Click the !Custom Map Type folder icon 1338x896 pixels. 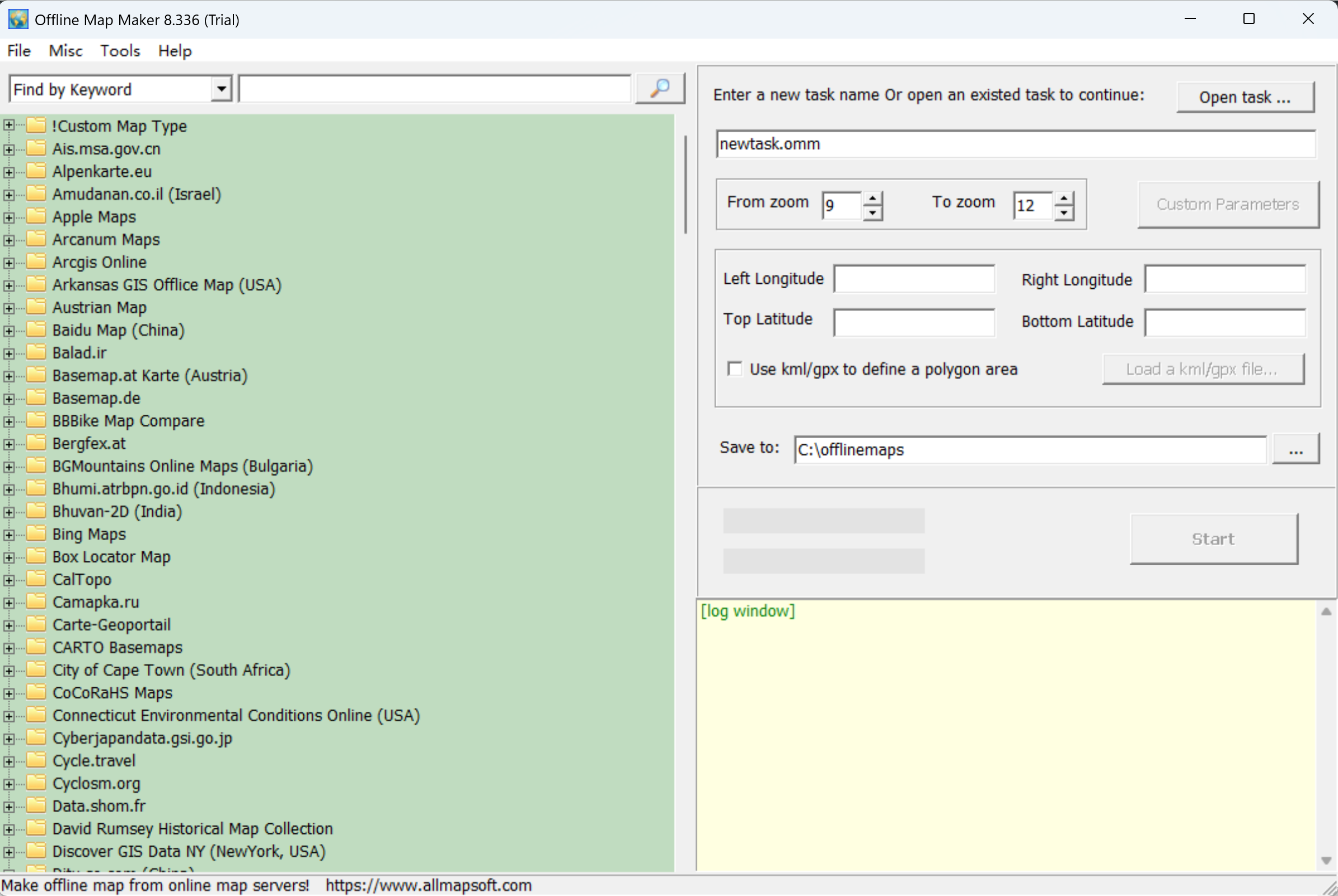pos(36,125)
